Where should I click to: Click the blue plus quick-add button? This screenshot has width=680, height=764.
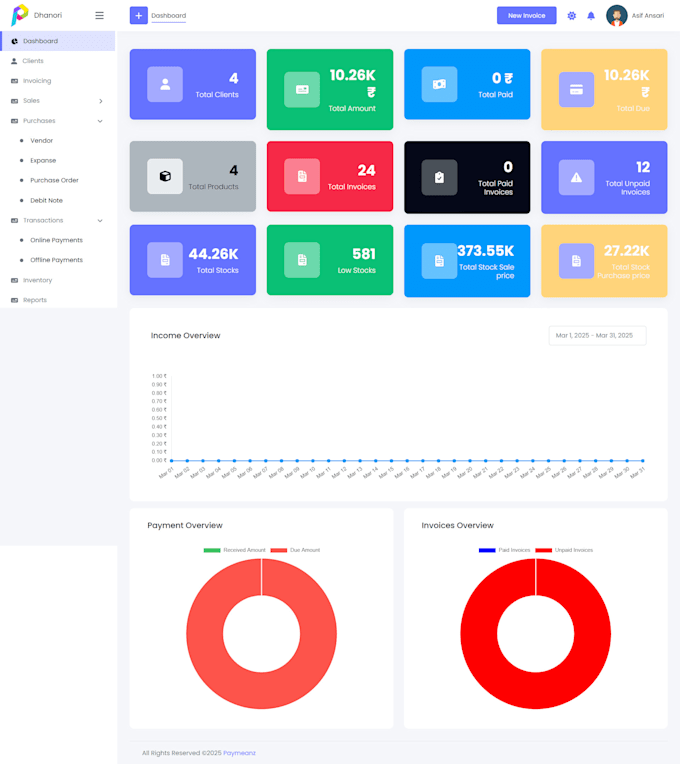[x=138, y=16]
